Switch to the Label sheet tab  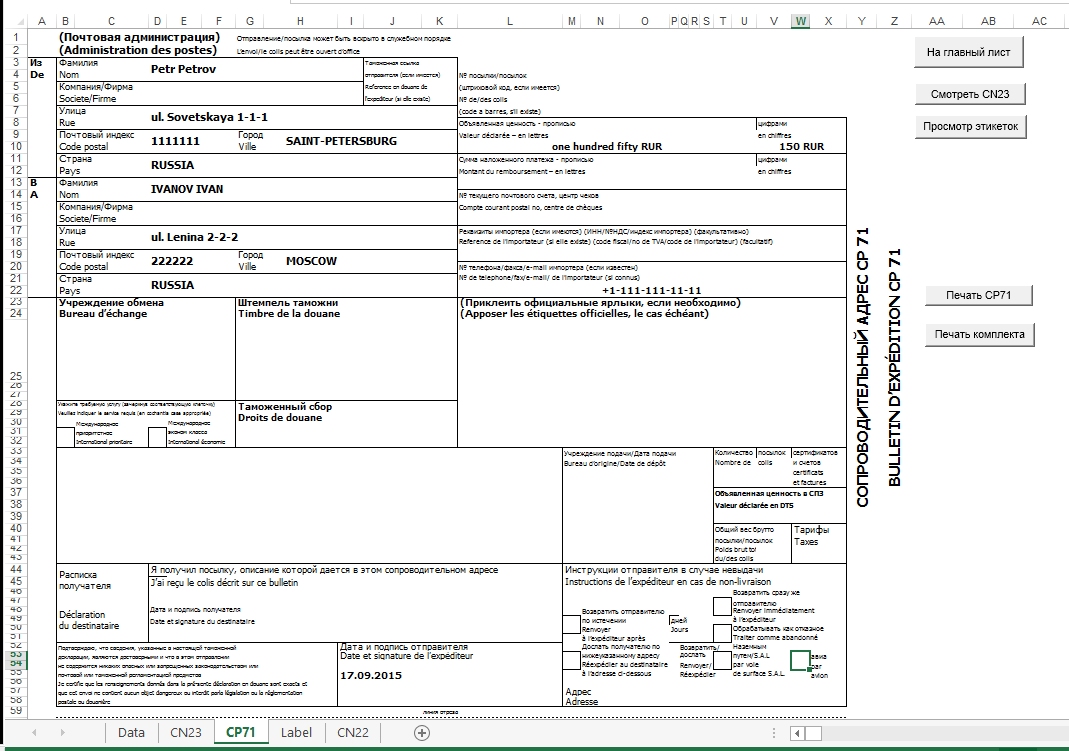296,733
